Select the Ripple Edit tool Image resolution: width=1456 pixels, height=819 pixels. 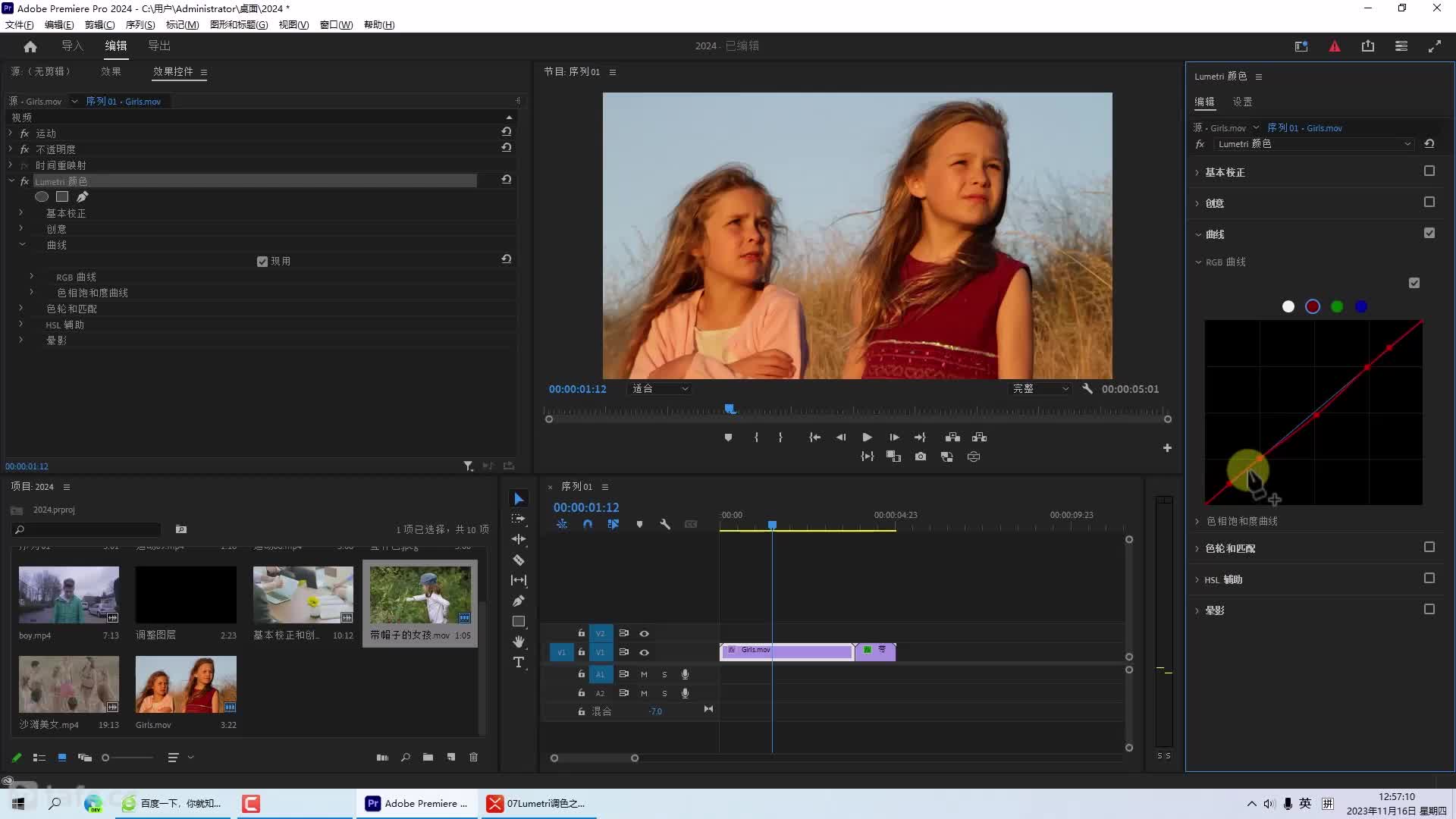tap(519, 539)
